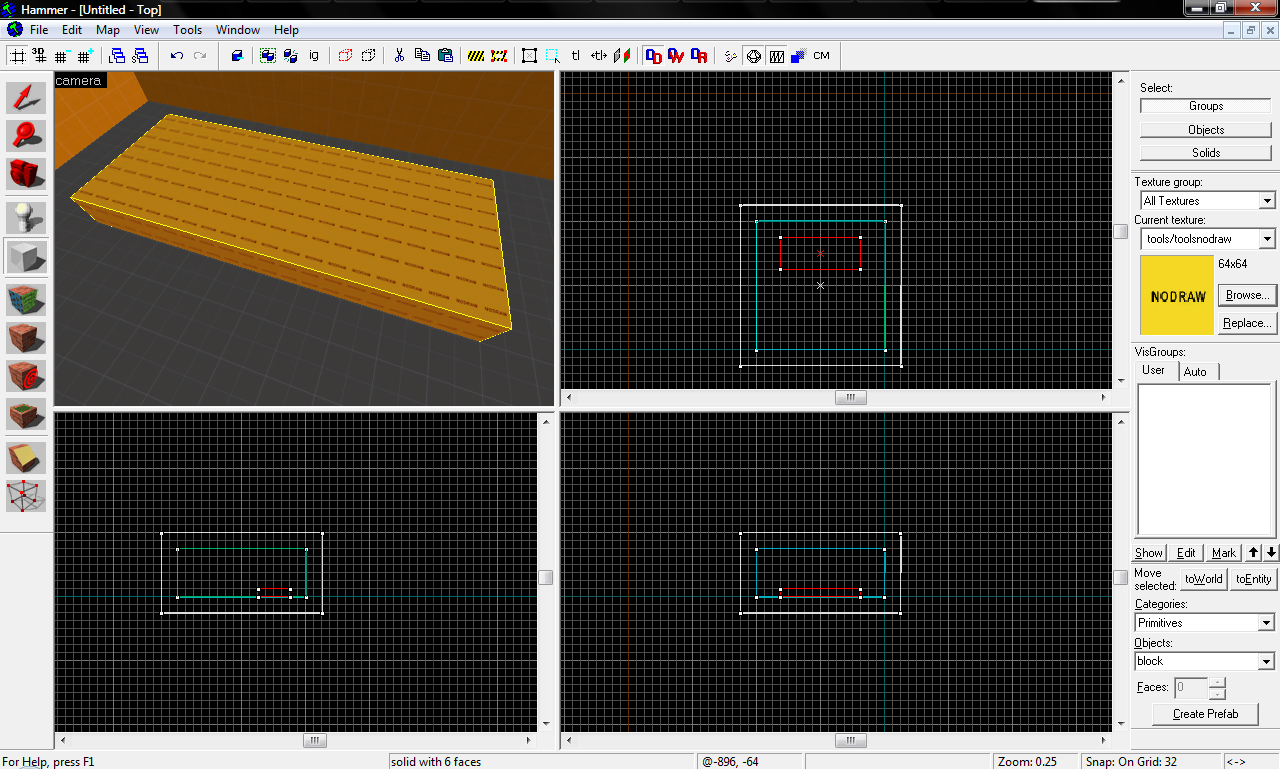The height and width of the screenshot is (769, 1280).
Task: Click the Carve with selected objects icon
Action: pos(237,56)
